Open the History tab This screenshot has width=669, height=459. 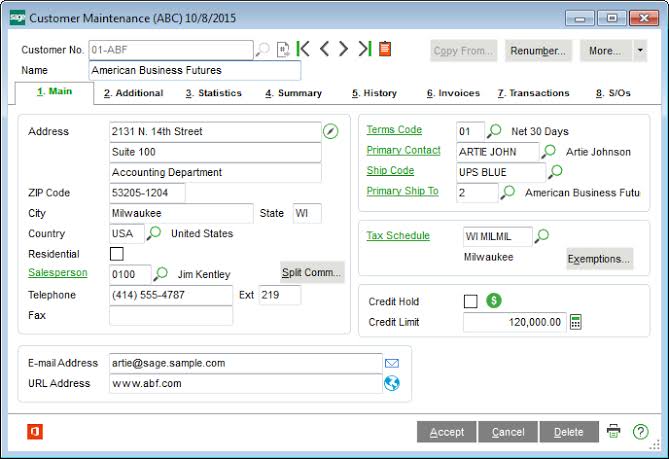coord(374,93)
